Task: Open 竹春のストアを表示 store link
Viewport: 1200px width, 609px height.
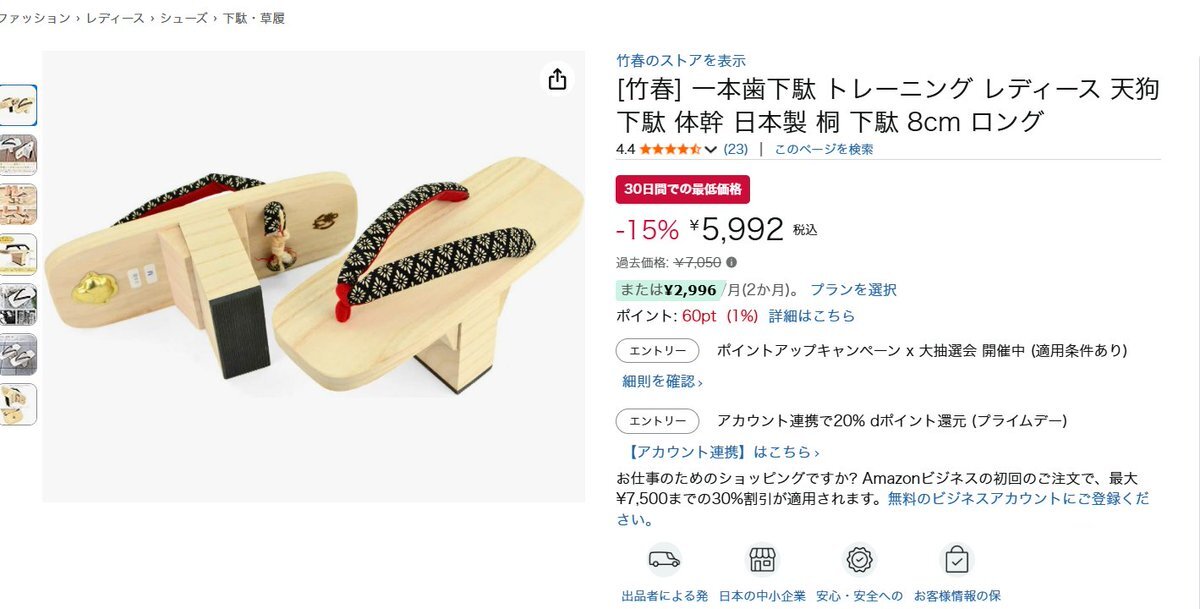Action: click(x=681, y=60)
